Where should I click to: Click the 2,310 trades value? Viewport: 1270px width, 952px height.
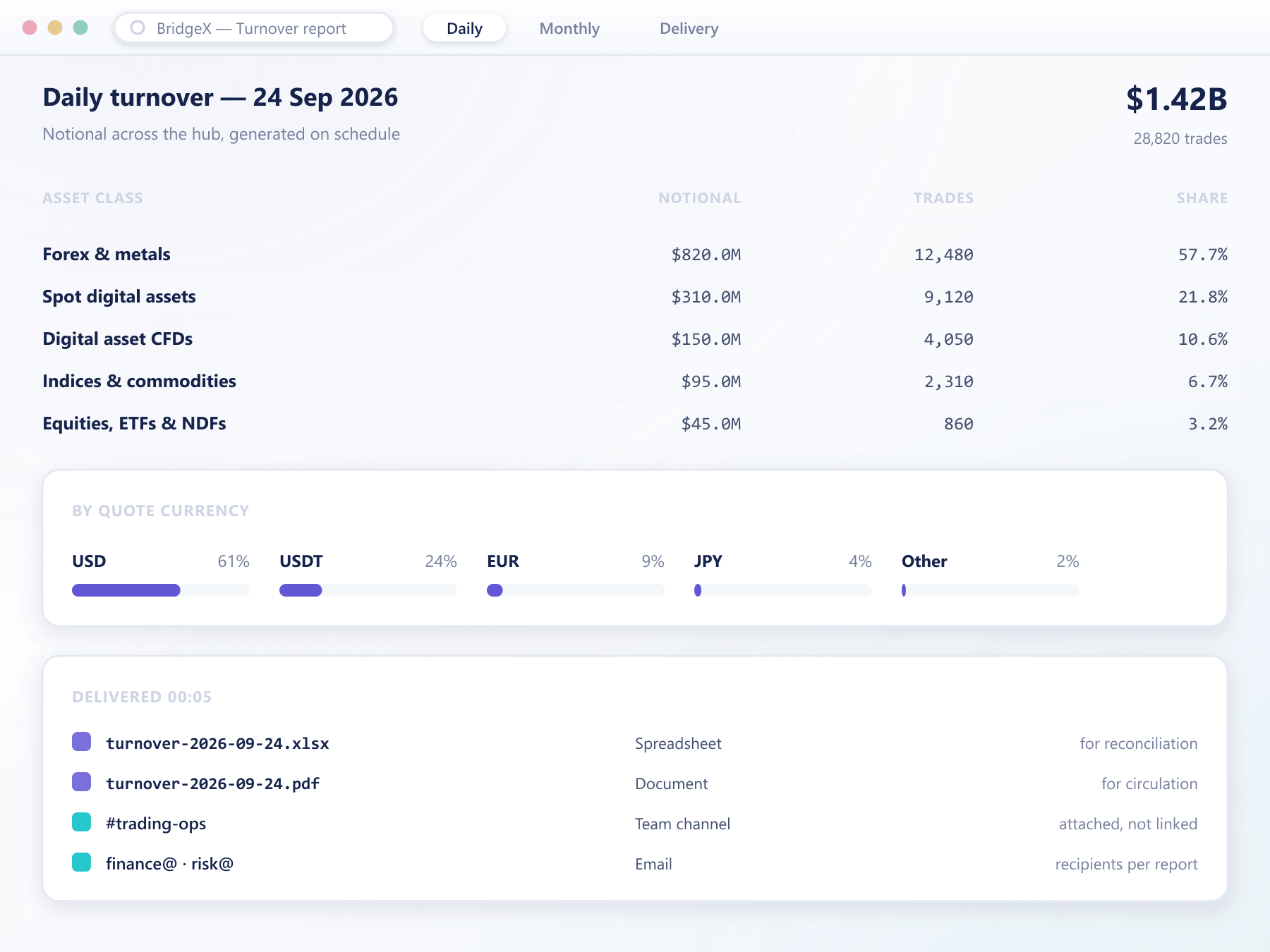click(x=949, y=382)
